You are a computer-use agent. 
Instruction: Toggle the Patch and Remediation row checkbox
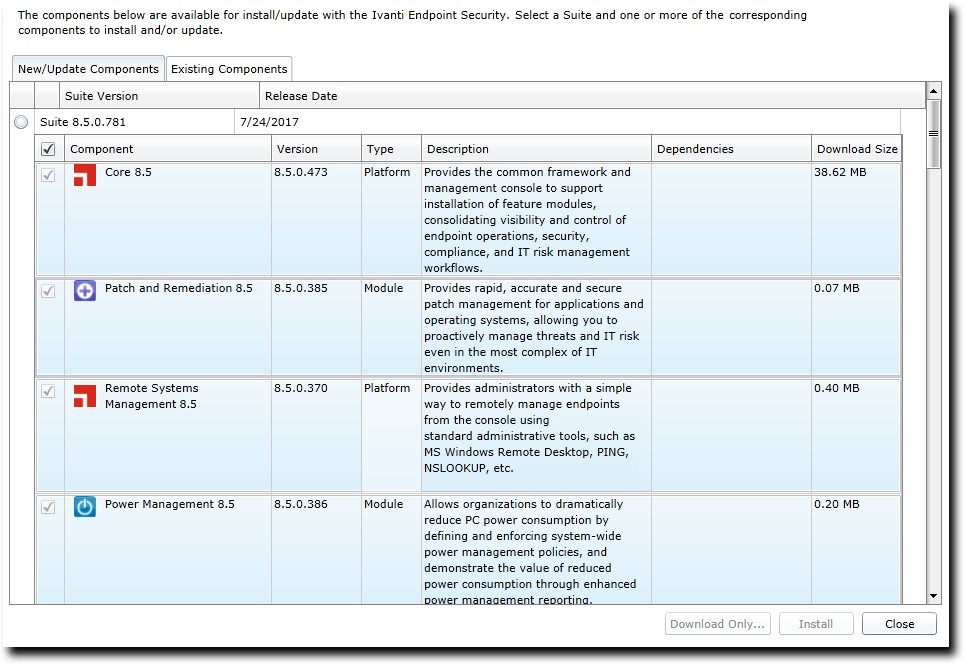(x=48, y=290)
